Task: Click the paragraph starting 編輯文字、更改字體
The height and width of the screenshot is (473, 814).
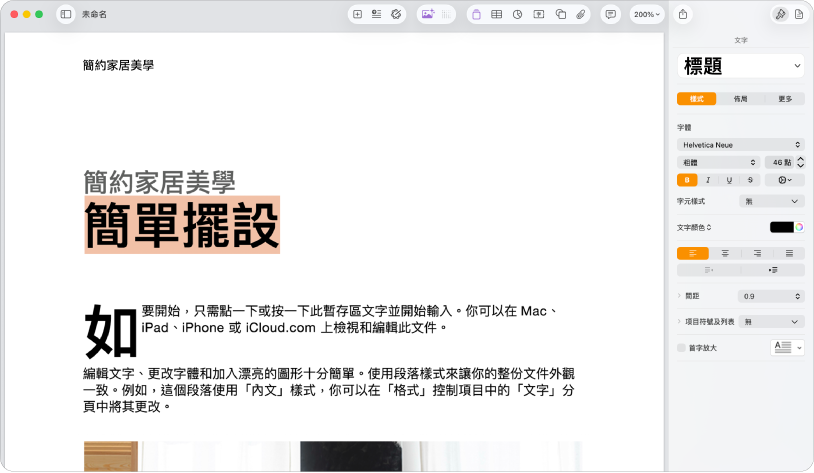Action: (x=329, y=390)
